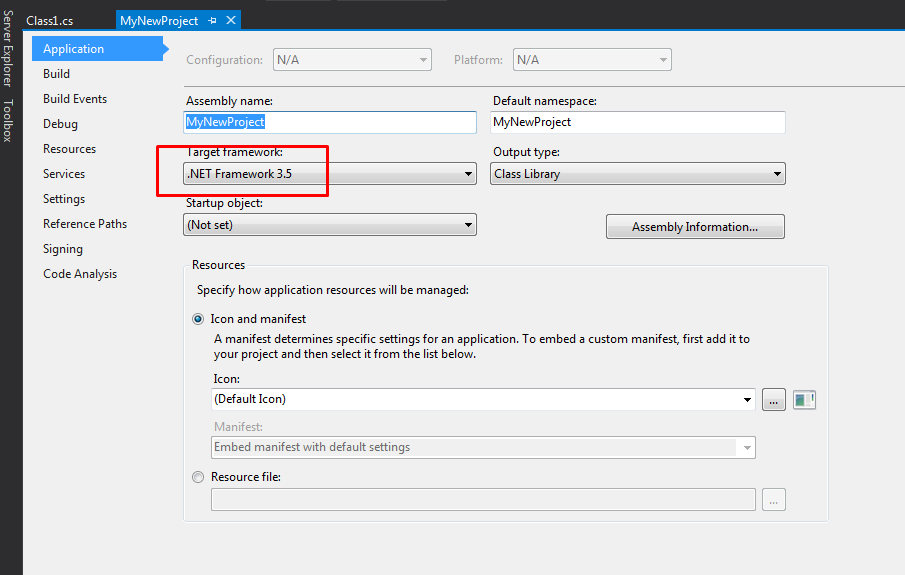Screen dimensions: 905x575
Task: Open the Application settings page
Action: click(98, 48)
